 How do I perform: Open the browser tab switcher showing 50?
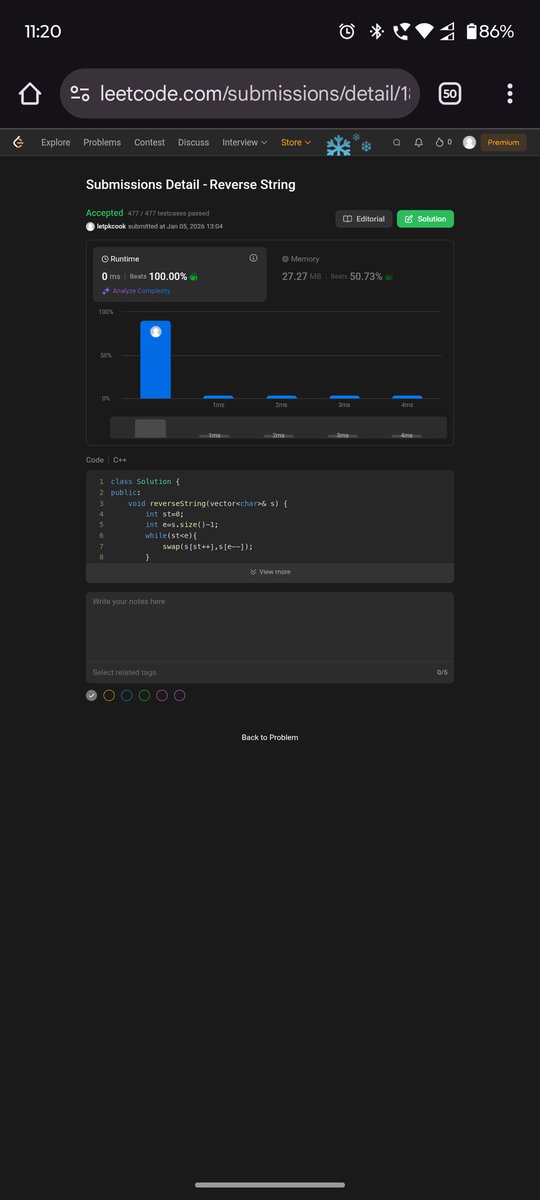pyautogui.click(x=450, y=94)
